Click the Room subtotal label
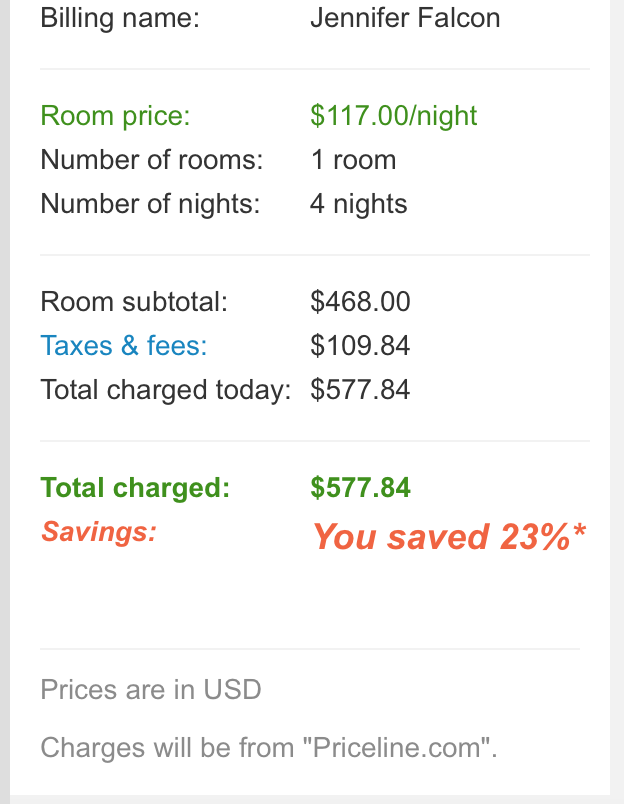The image size is (624, 804). (x=134, y=301)
